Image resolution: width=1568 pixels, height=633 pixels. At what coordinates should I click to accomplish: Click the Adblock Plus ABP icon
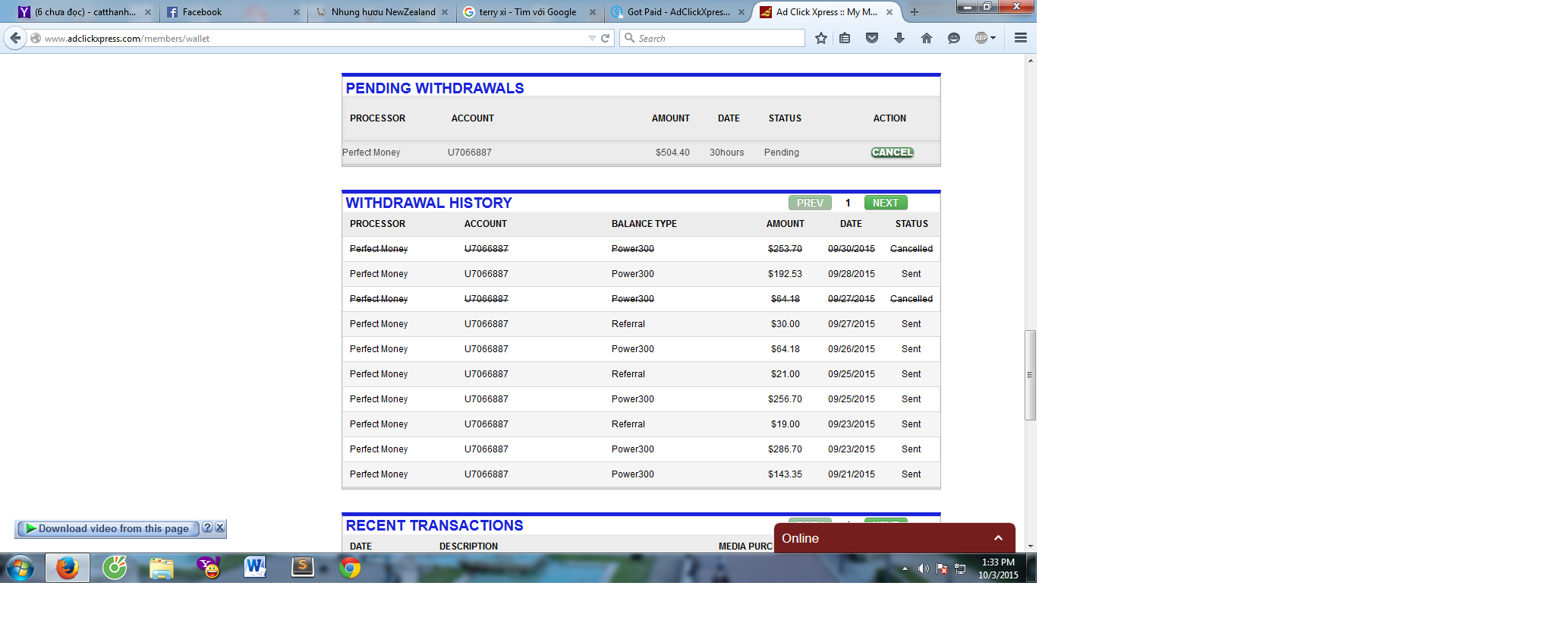point(981,38)
